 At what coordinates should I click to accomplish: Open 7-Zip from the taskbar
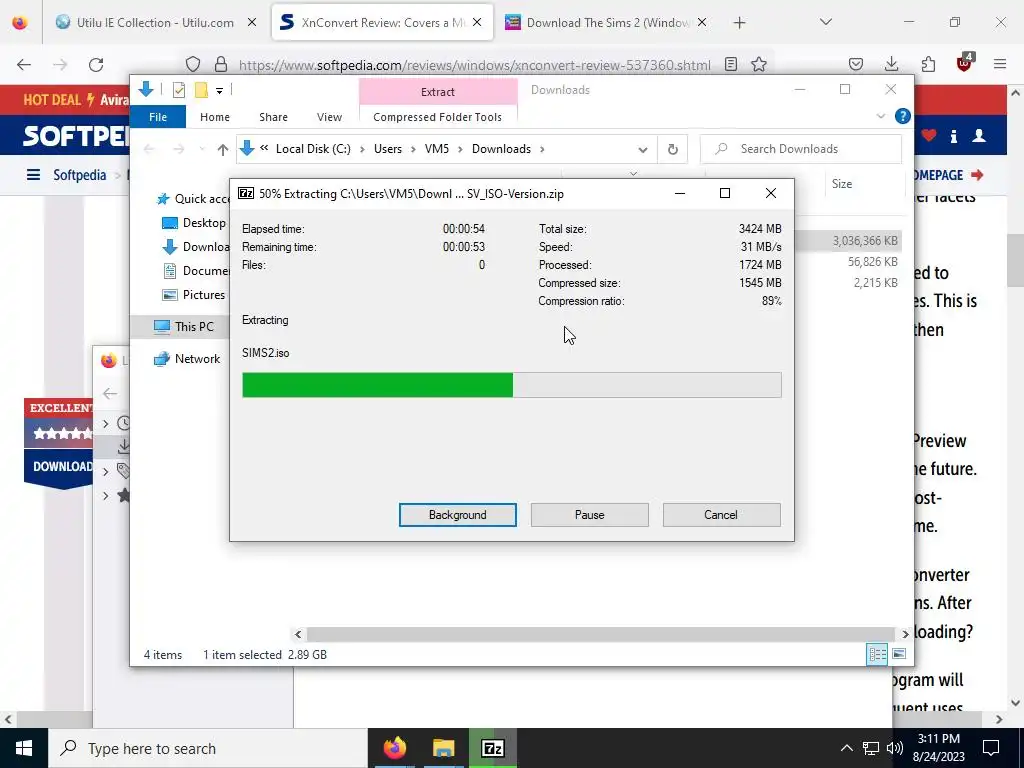click(x=493, y=748)
